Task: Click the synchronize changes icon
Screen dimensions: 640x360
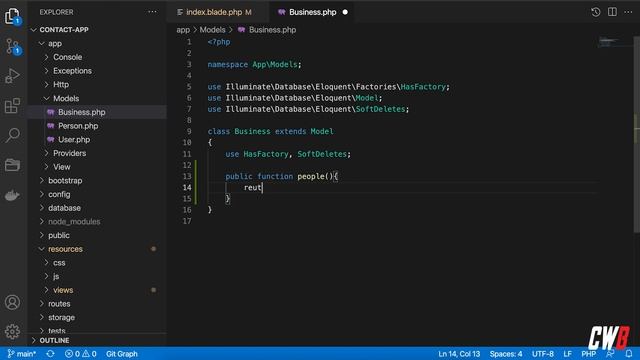Action: 50,354
